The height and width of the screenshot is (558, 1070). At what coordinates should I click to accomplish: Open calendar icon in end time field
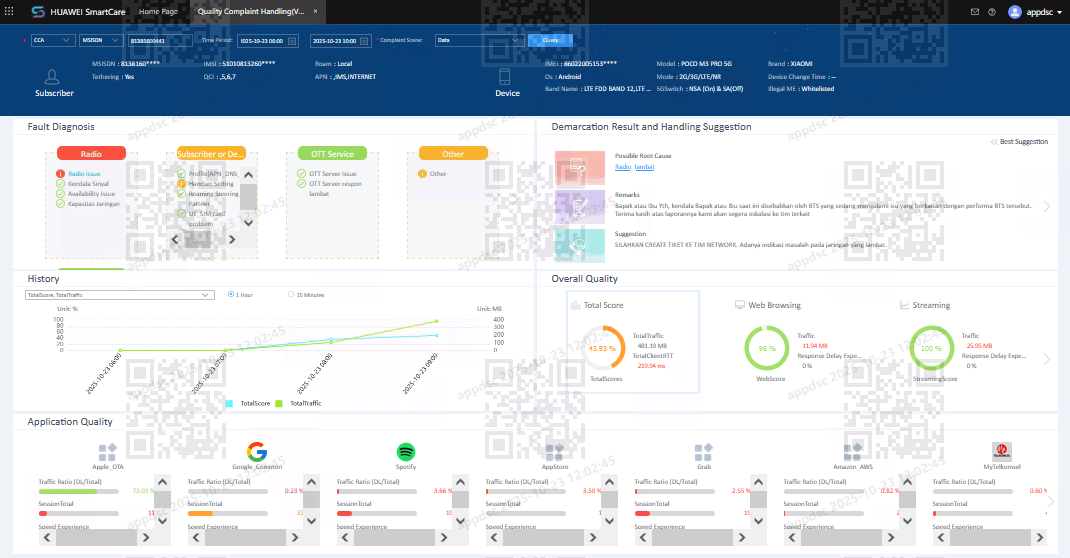pyautogui.click(x=364, y=41)
